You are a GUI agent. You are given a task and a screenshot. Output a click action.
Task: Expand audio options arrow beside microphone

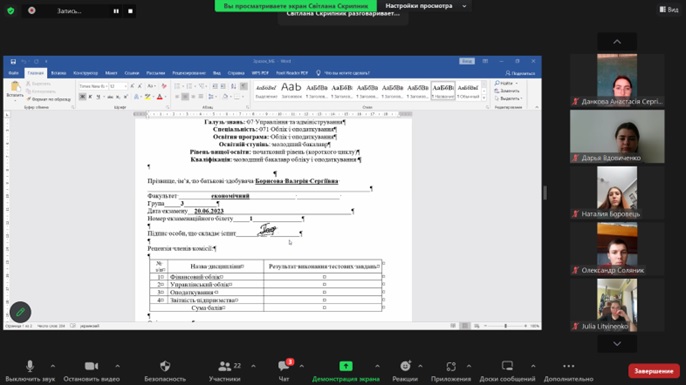coord(52,366)
